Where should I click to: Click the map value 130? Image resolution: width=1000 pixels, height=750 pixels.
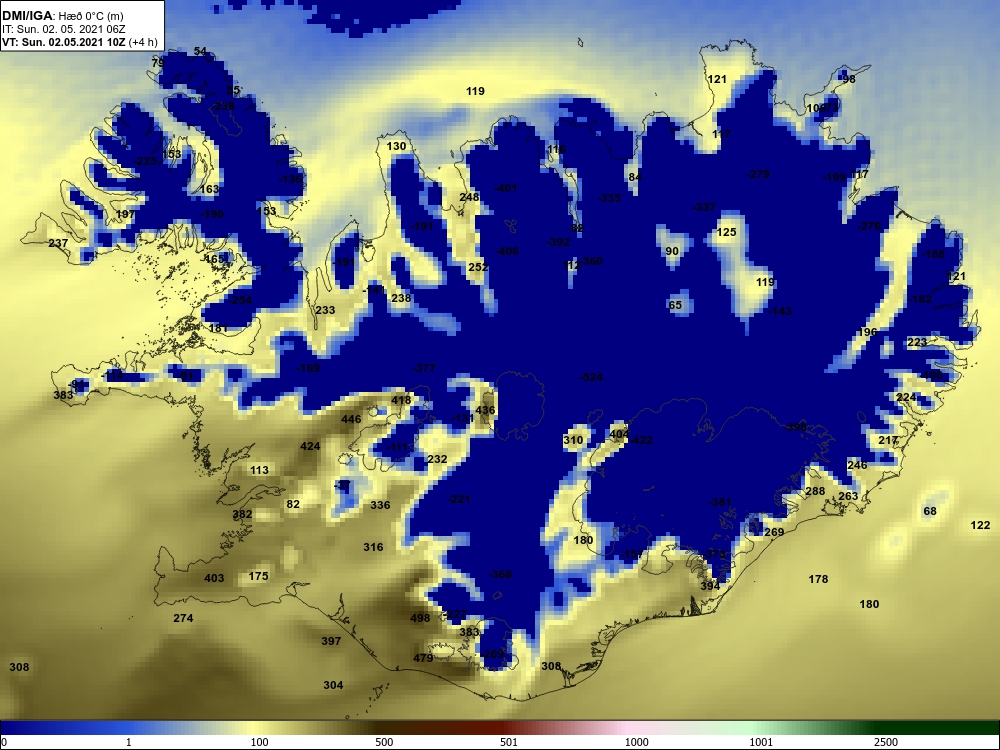(396, 146)
